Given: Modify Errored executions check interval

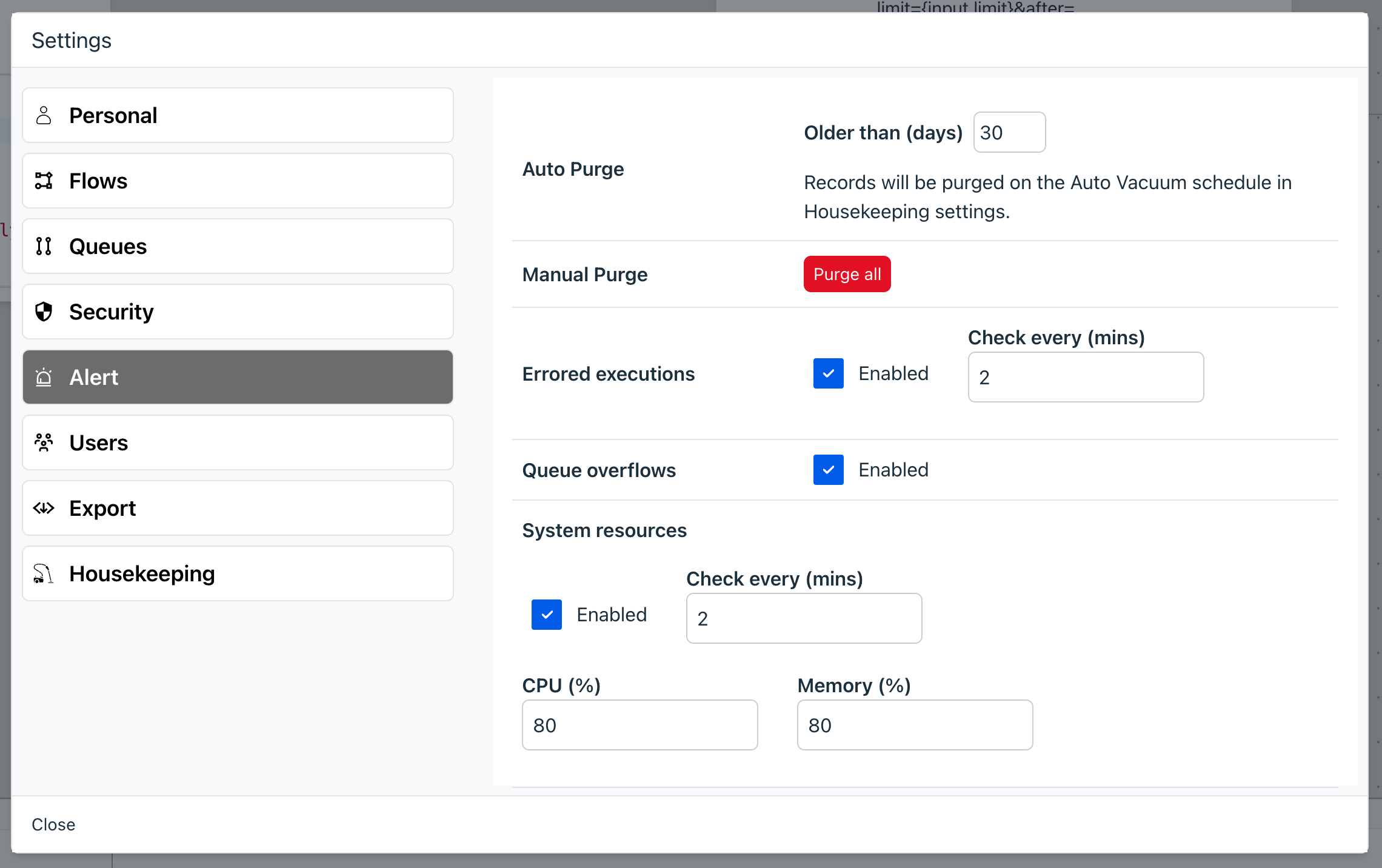Looking at the screenshot, I should click(1085, 377).
